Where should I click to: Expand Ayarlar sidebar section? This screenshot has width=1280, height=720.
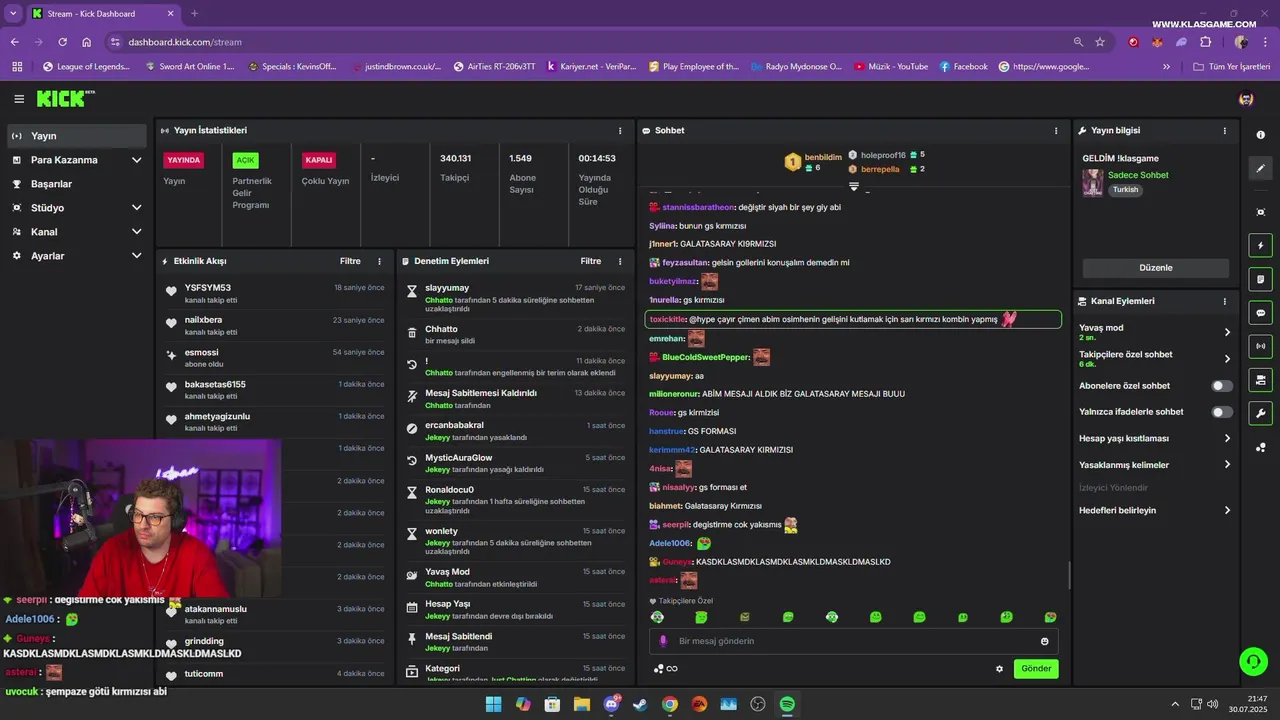(x=76, y=256)
